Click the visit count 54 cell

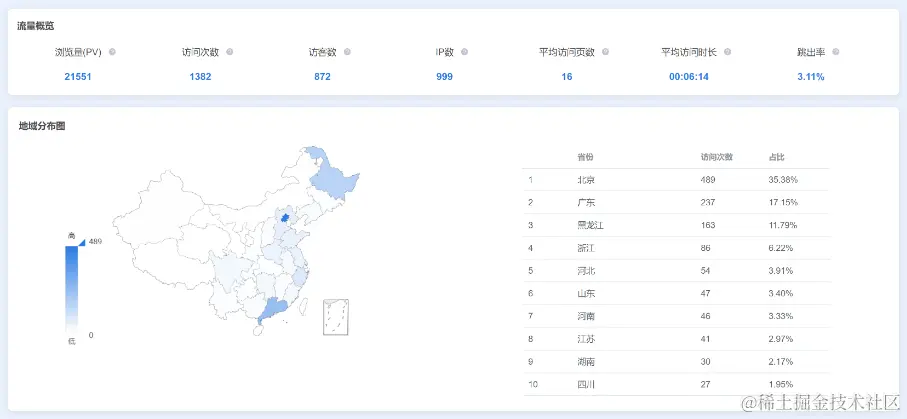pyautogui.click(x=706, y=271)
